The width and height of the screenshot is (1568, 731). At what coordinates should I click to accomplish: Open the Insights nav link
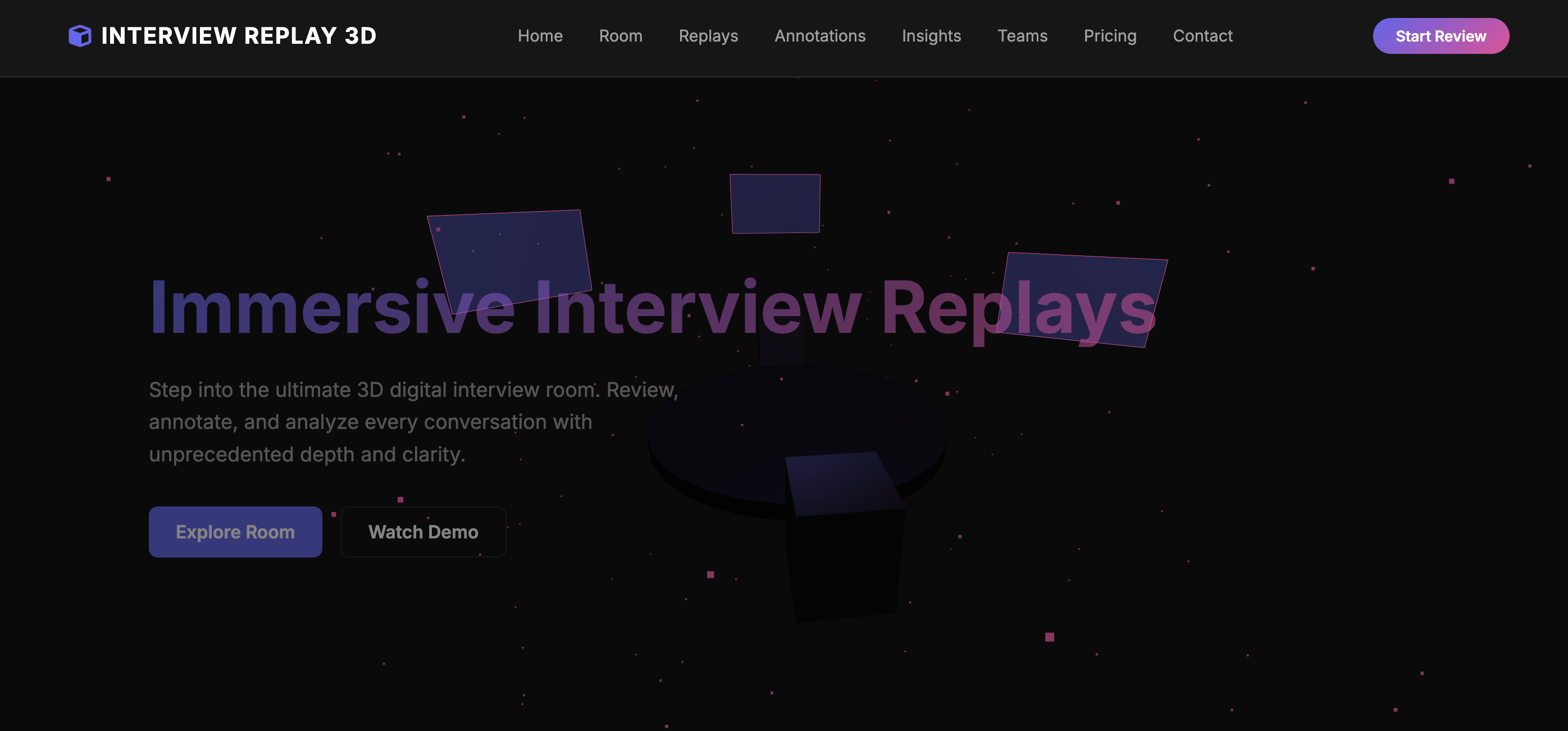tap(931, 36)
